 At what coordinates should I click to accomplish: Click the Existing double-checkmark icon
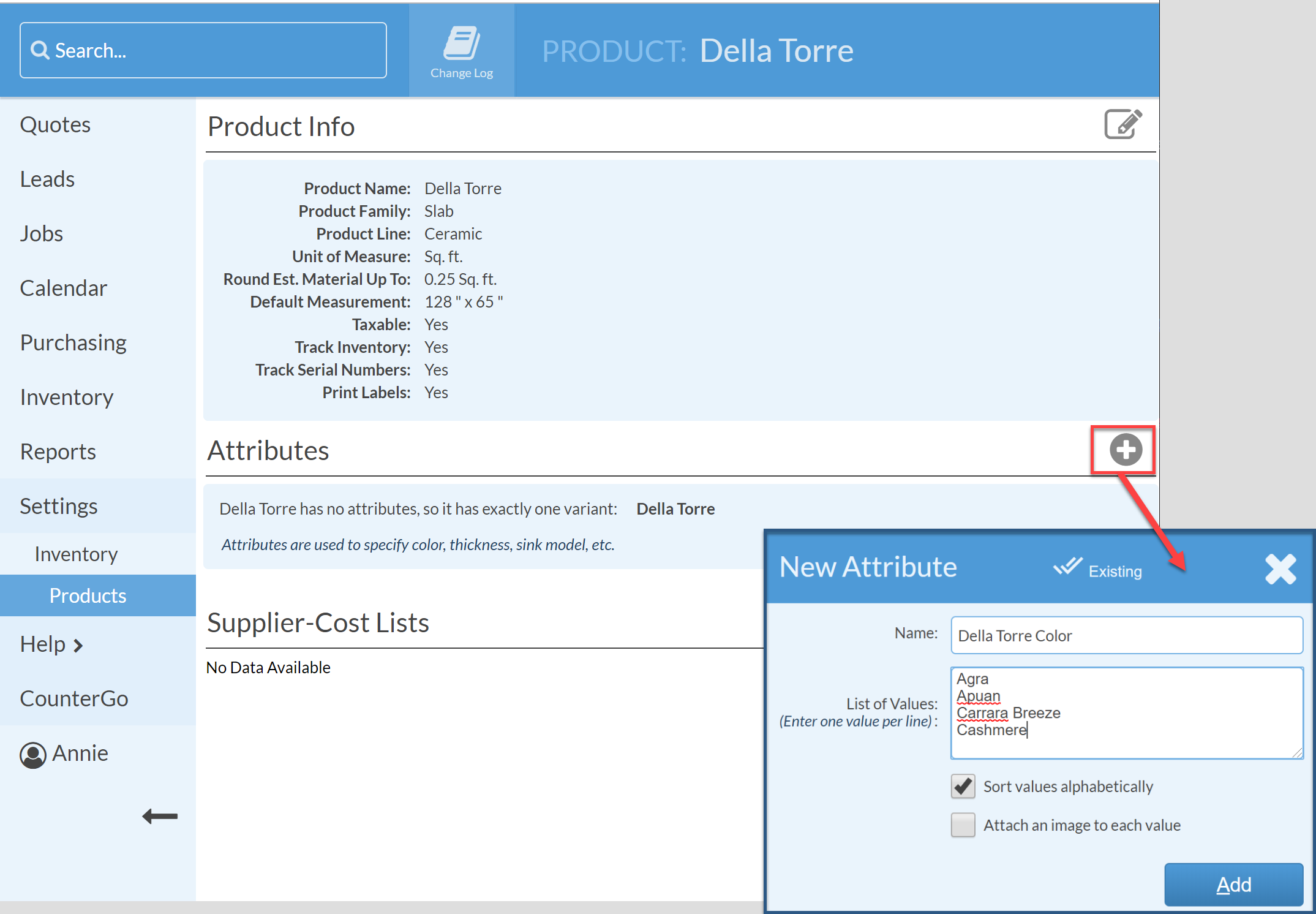1068,567
